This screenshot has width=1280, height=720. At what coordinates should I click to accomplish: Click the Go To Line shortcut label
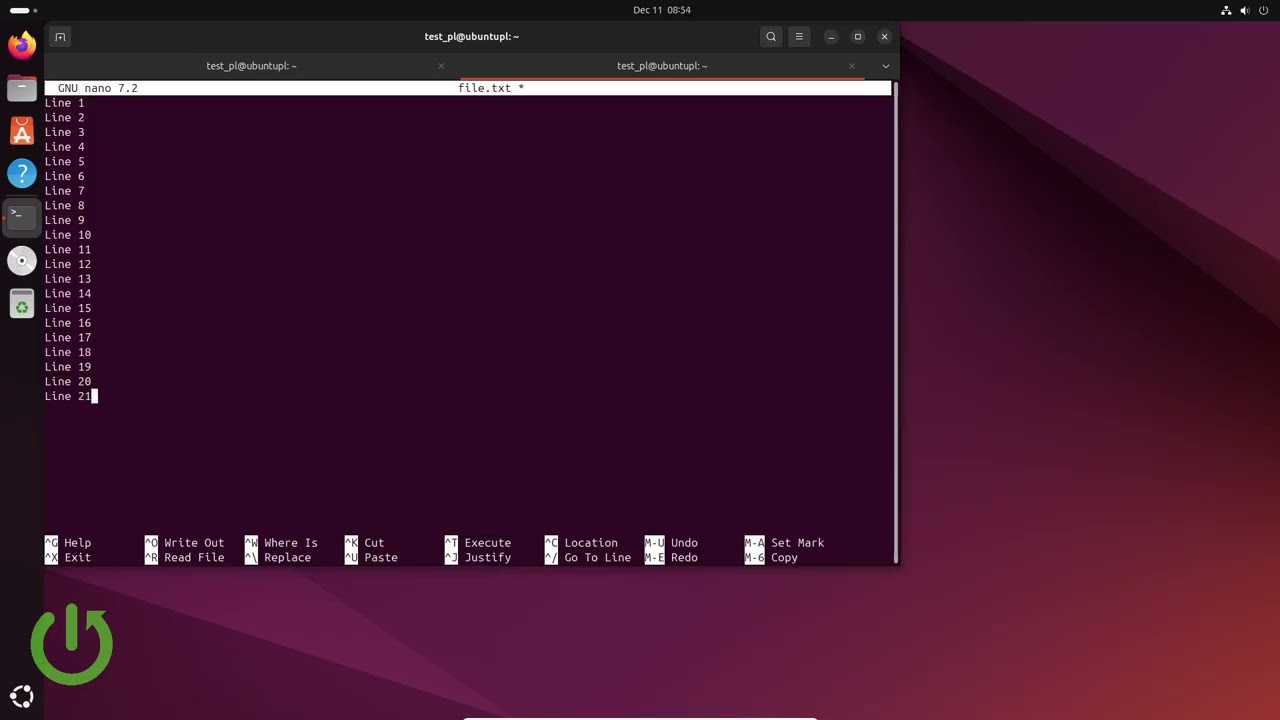(598, 558)
